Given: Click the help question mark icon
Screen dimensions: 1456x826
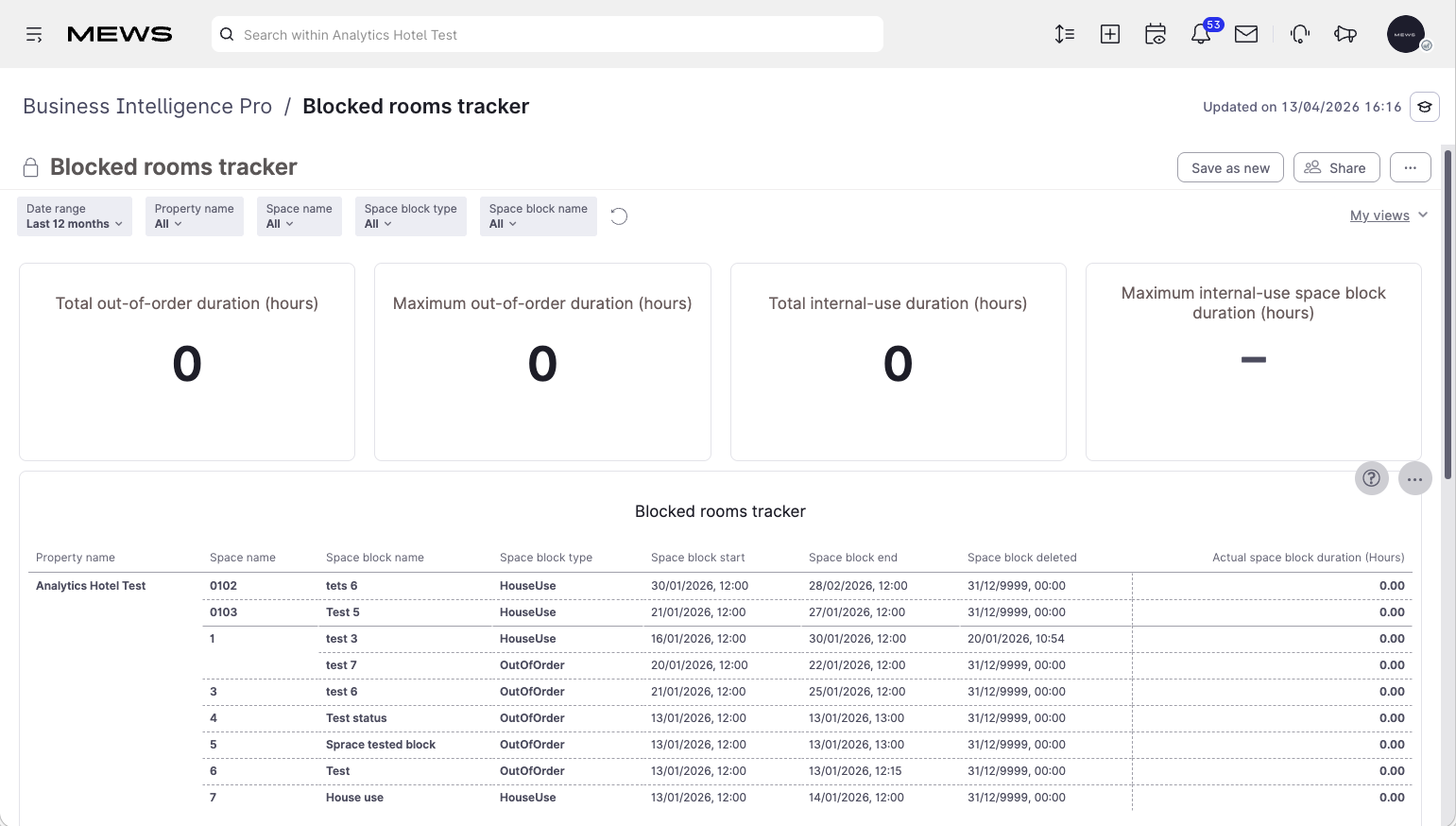Looking at the screenshot, I should point(1372,478).
